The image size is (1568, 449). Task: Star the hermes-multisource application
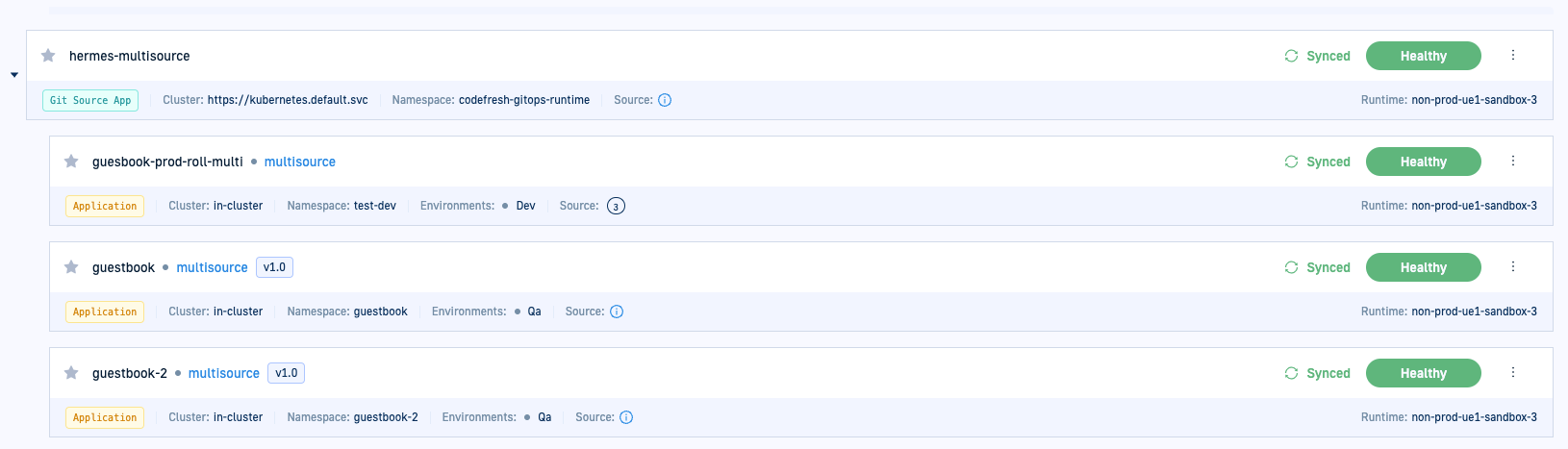click(48, 56)
